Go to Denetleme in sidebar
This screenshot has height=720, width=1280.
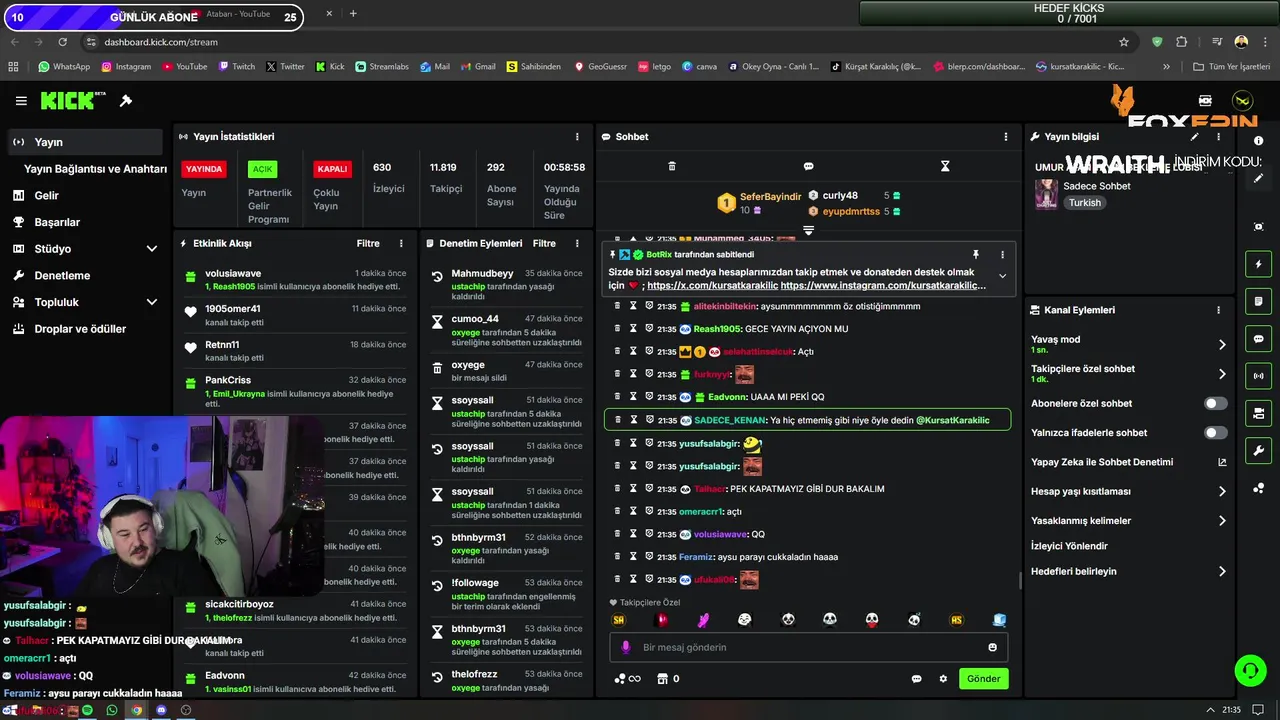click(x=62, y=276)
